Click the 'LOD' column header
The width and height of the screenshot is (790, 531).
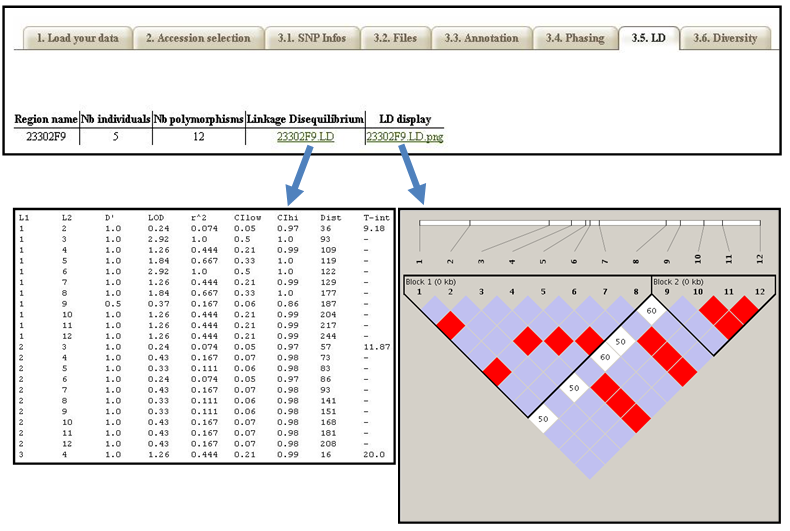pos(156,218)
